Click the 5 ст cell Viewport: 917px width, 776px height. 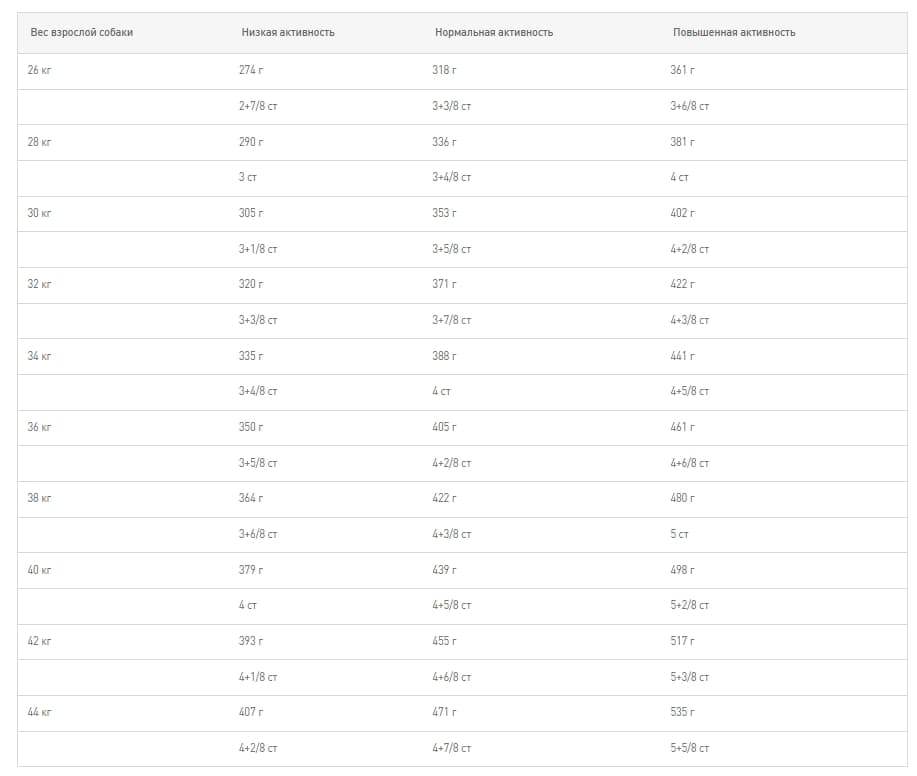pos(679,534)
